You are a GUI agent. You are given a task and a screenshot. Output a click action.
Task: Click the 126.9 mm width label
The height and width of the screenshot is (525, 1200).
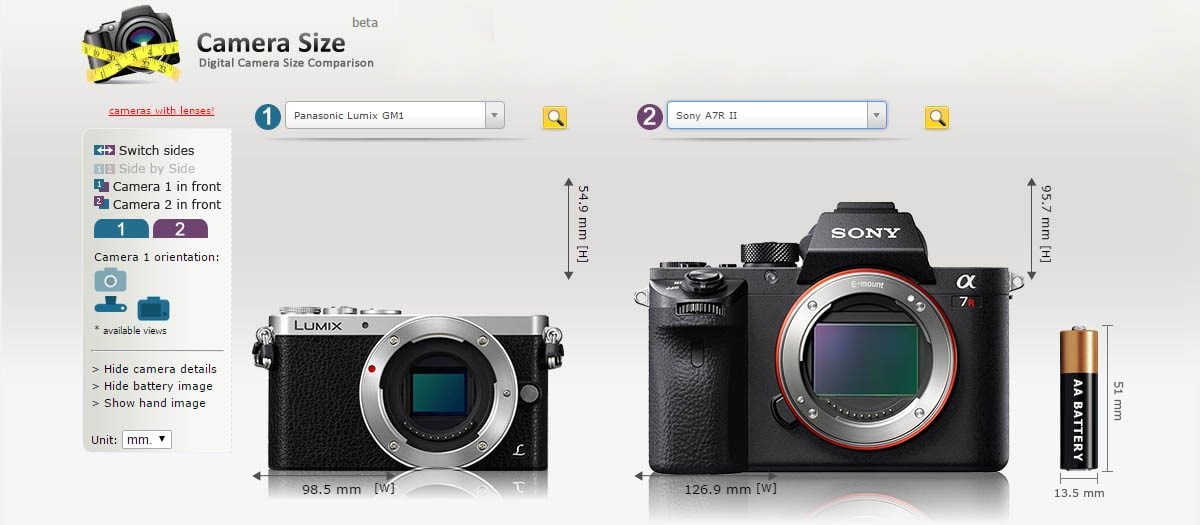coord(716,490)
